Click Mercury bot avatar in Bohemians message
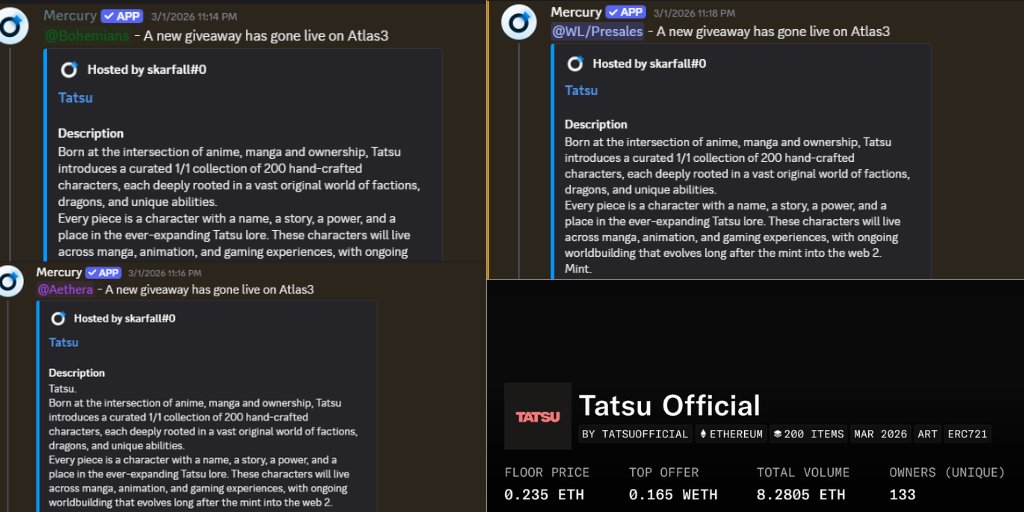 (x=12, y=25)
